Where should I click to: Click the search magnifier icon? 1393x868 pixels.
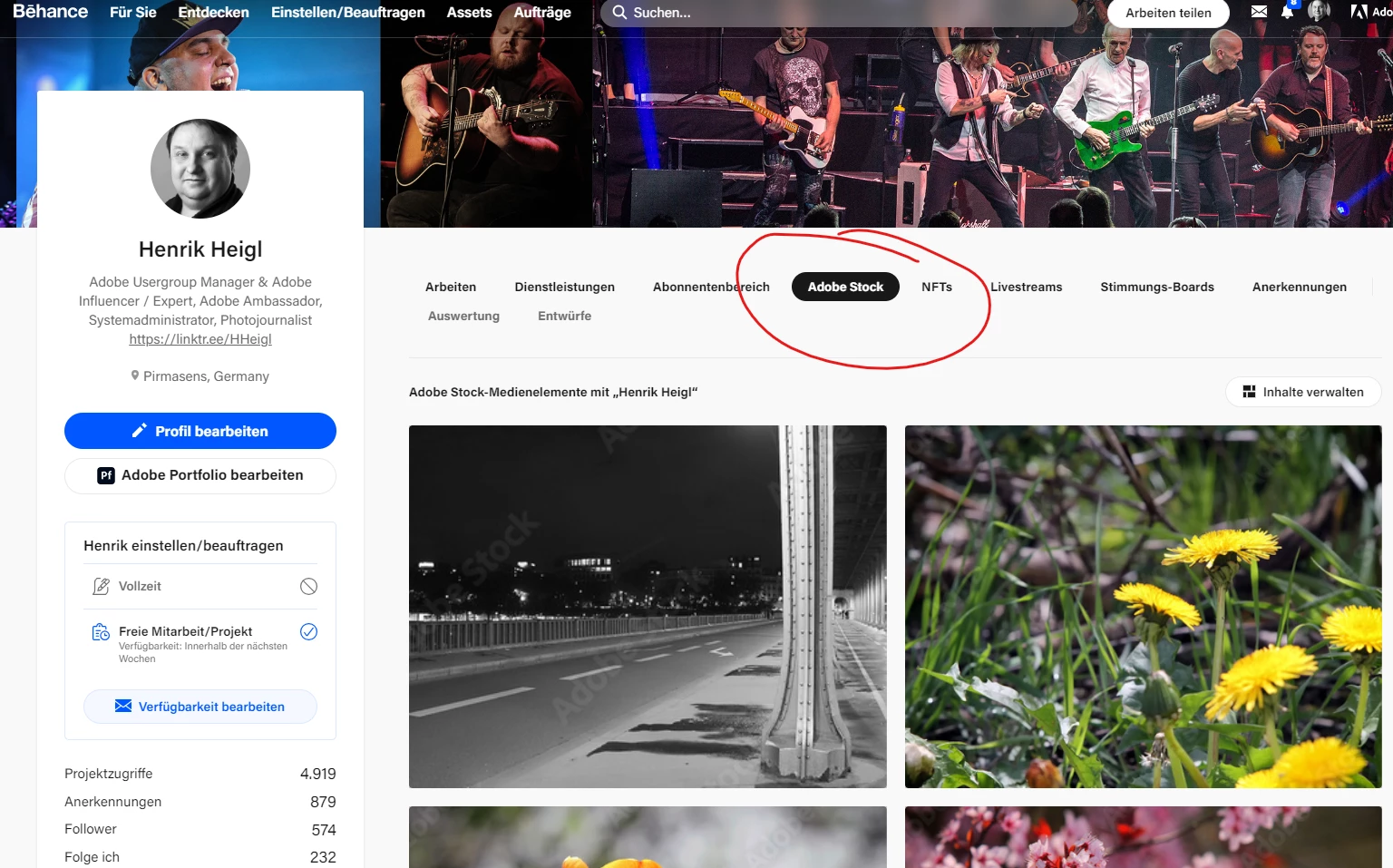point(619,13)
